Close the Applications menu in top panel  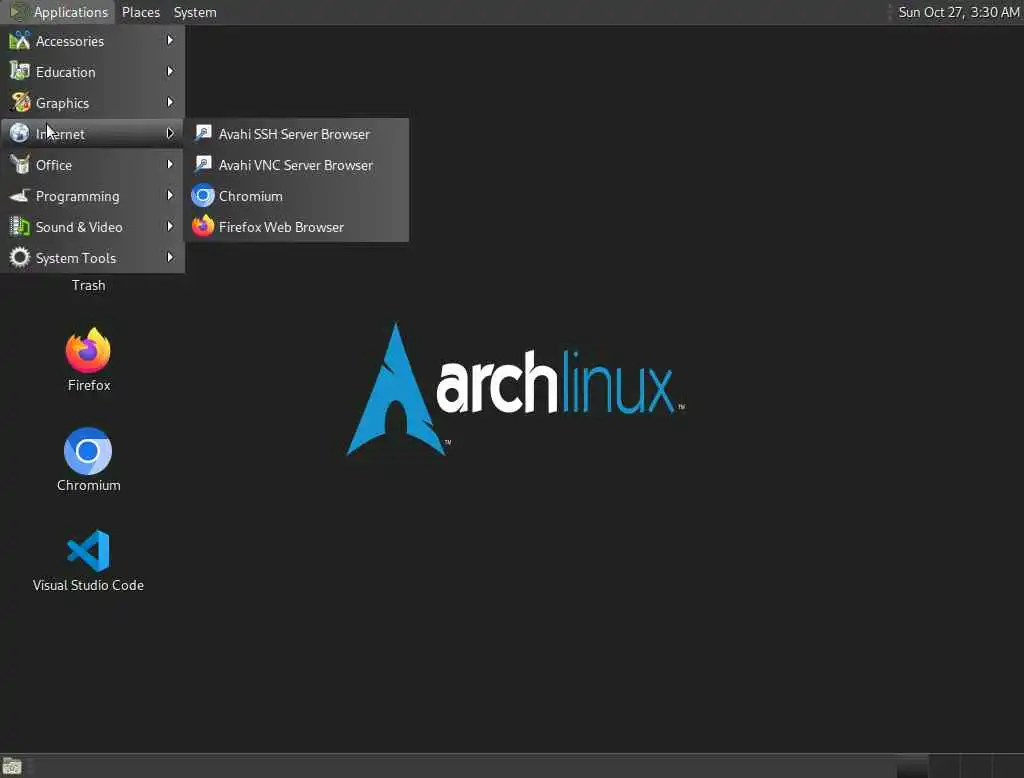point(58,12)
